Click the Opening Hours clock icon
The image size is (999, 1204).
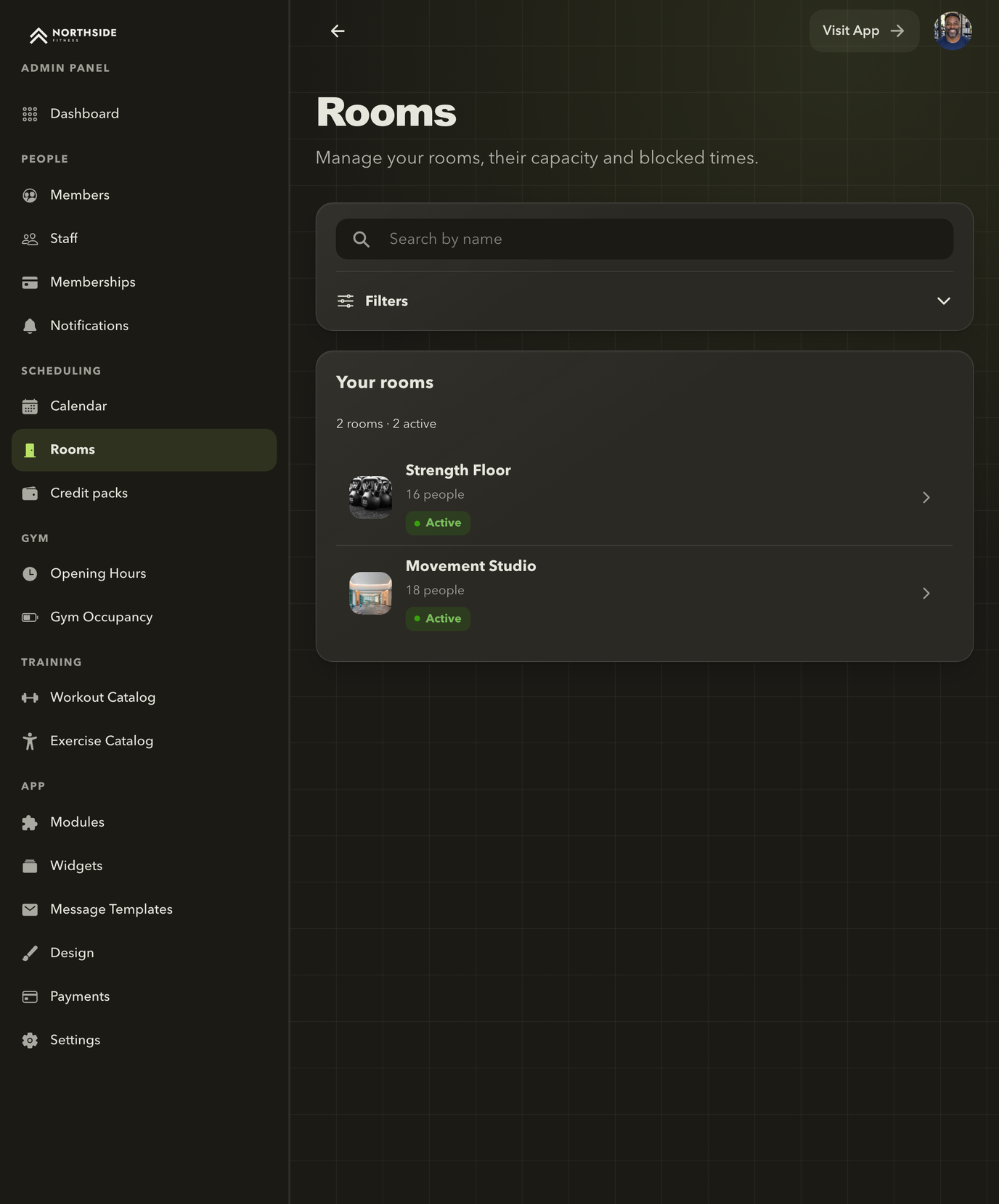click(30, 574)
